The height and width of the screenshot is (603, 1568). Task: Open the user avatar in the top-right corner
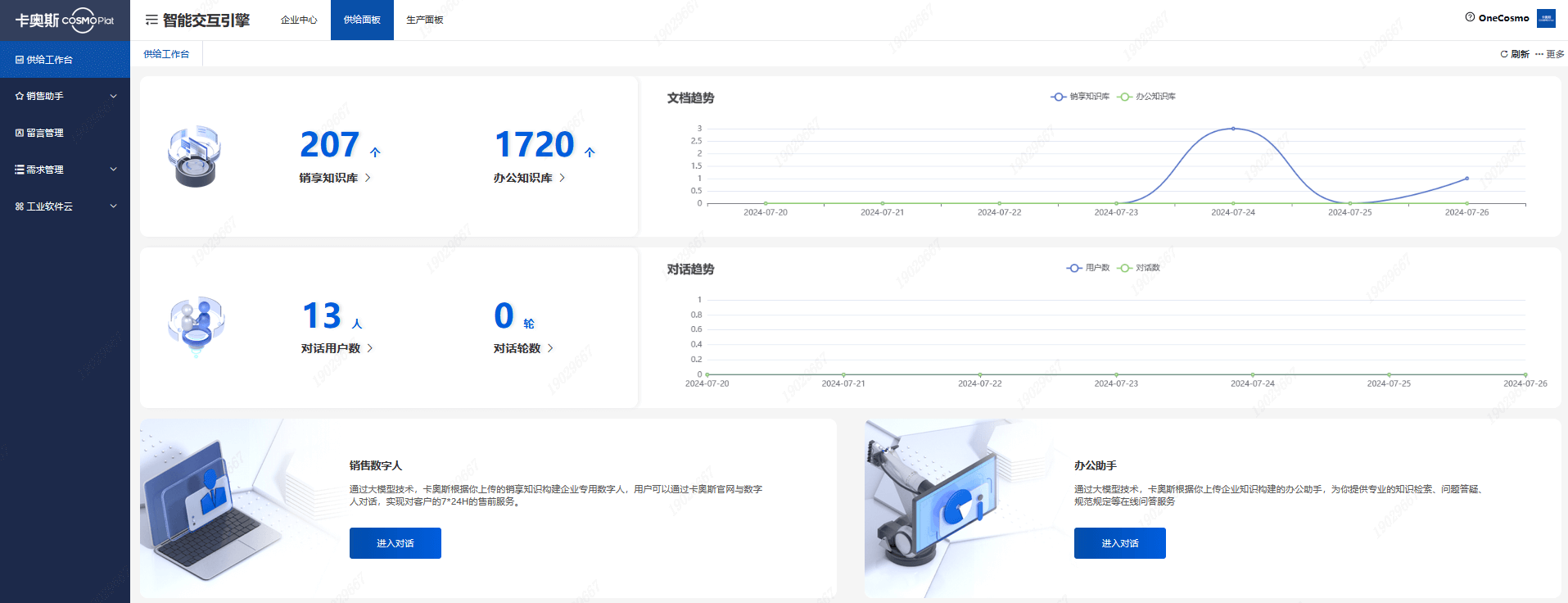click(1546, 18)
